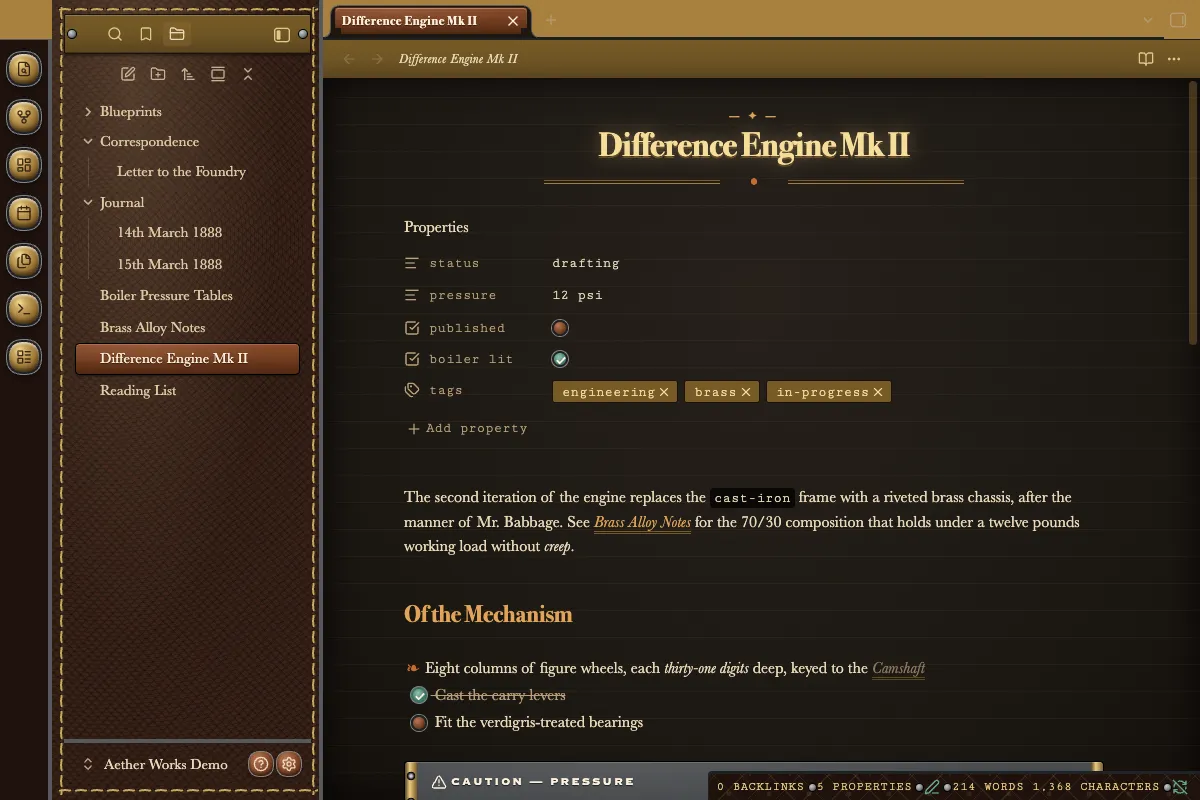
Task: Uncheck the Cast the carry levers task
Action: coord(419,695)
